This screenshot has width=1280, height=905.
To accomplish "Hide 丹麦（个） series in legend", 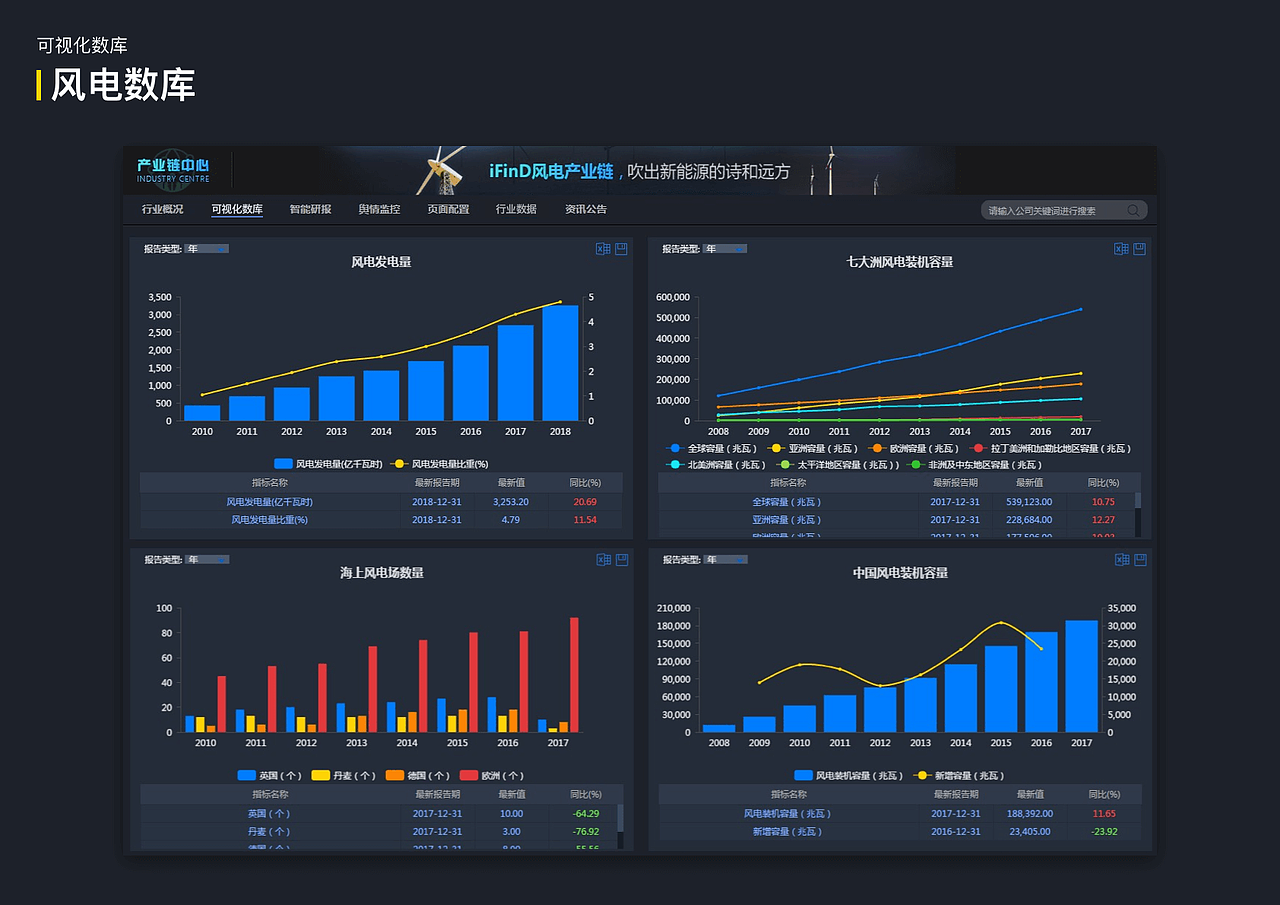I will coord(344,775).
